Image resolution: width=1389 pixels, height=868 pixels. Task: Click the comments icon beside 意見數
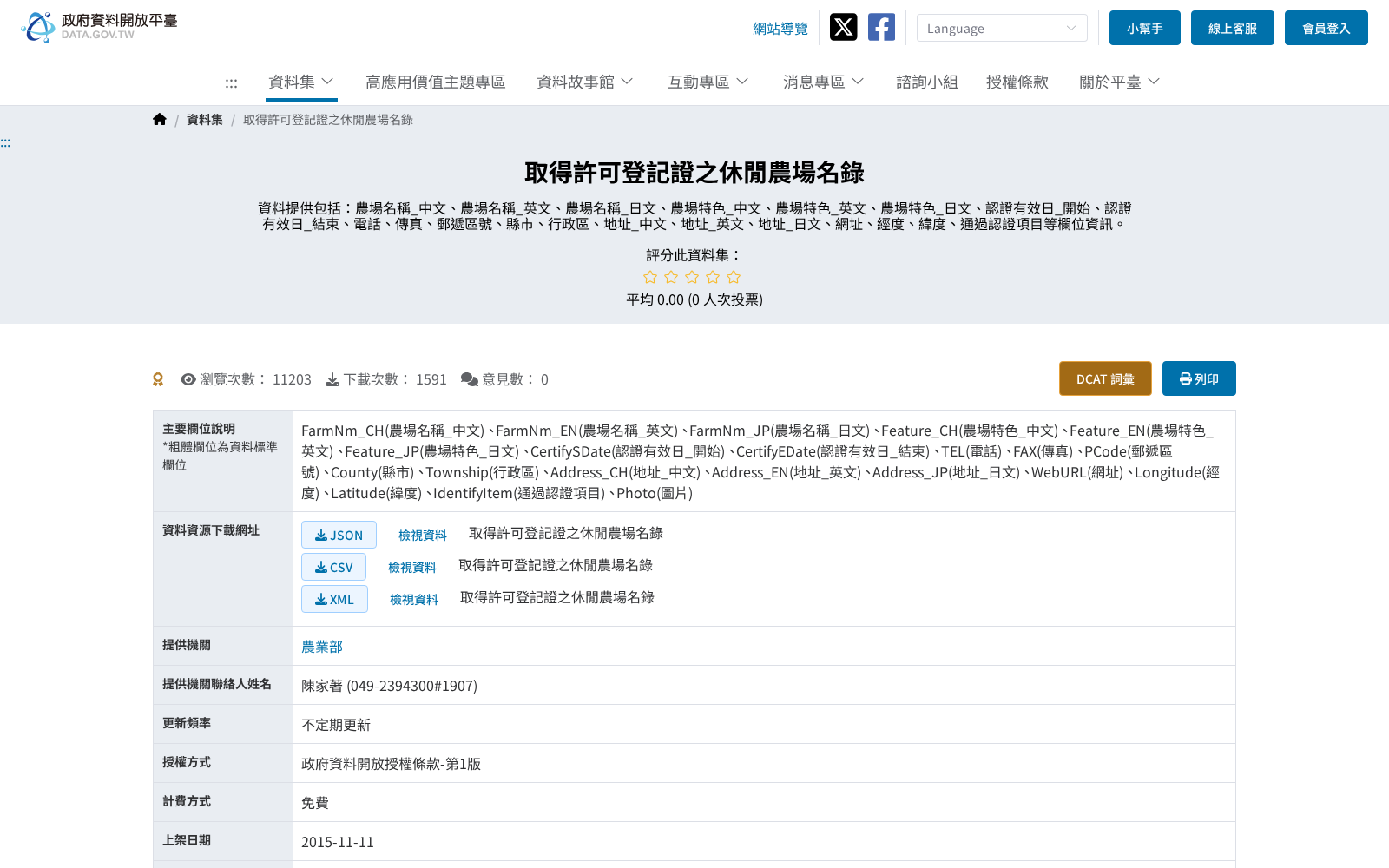(x=470, y=379)
